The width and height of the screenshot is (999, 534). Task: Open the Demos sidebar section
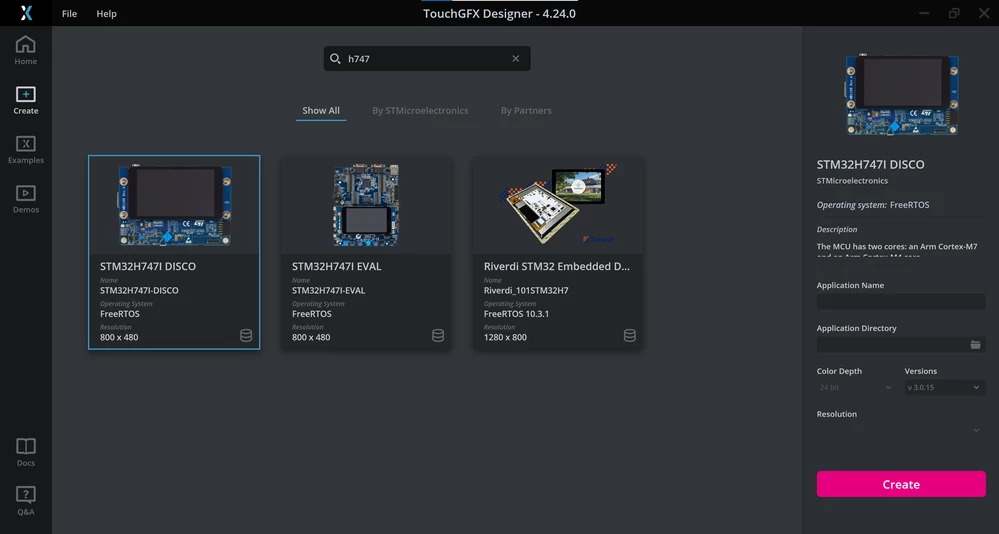[25, 199]
